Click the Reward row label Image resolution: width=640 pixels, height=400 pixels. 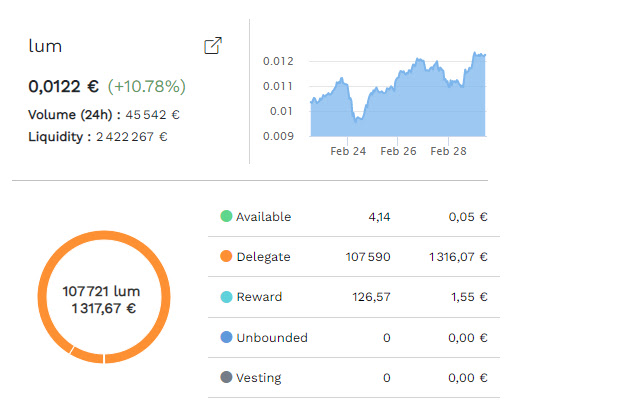(x=260, y=297)
